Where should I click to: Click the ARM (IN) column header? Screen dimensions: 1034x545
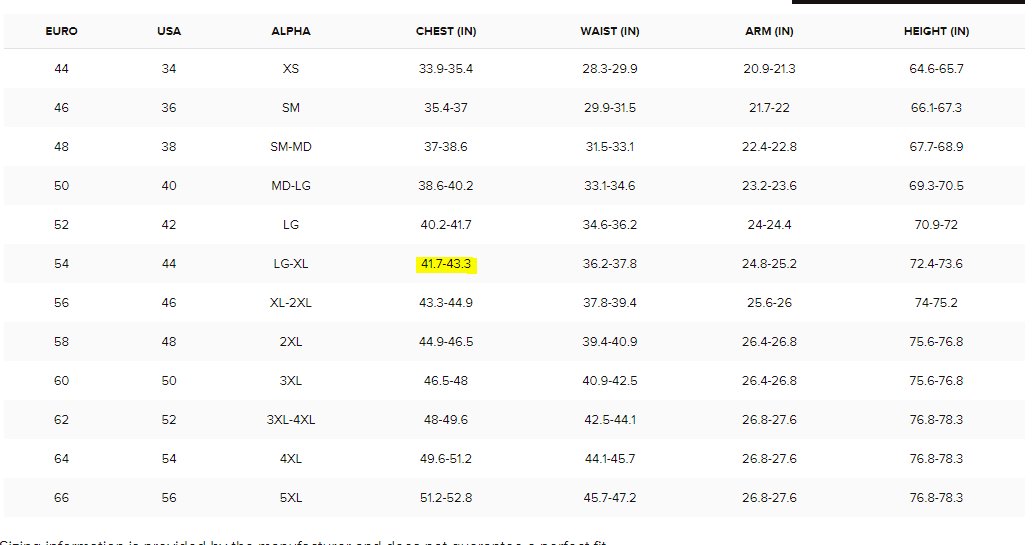[769, 31]
